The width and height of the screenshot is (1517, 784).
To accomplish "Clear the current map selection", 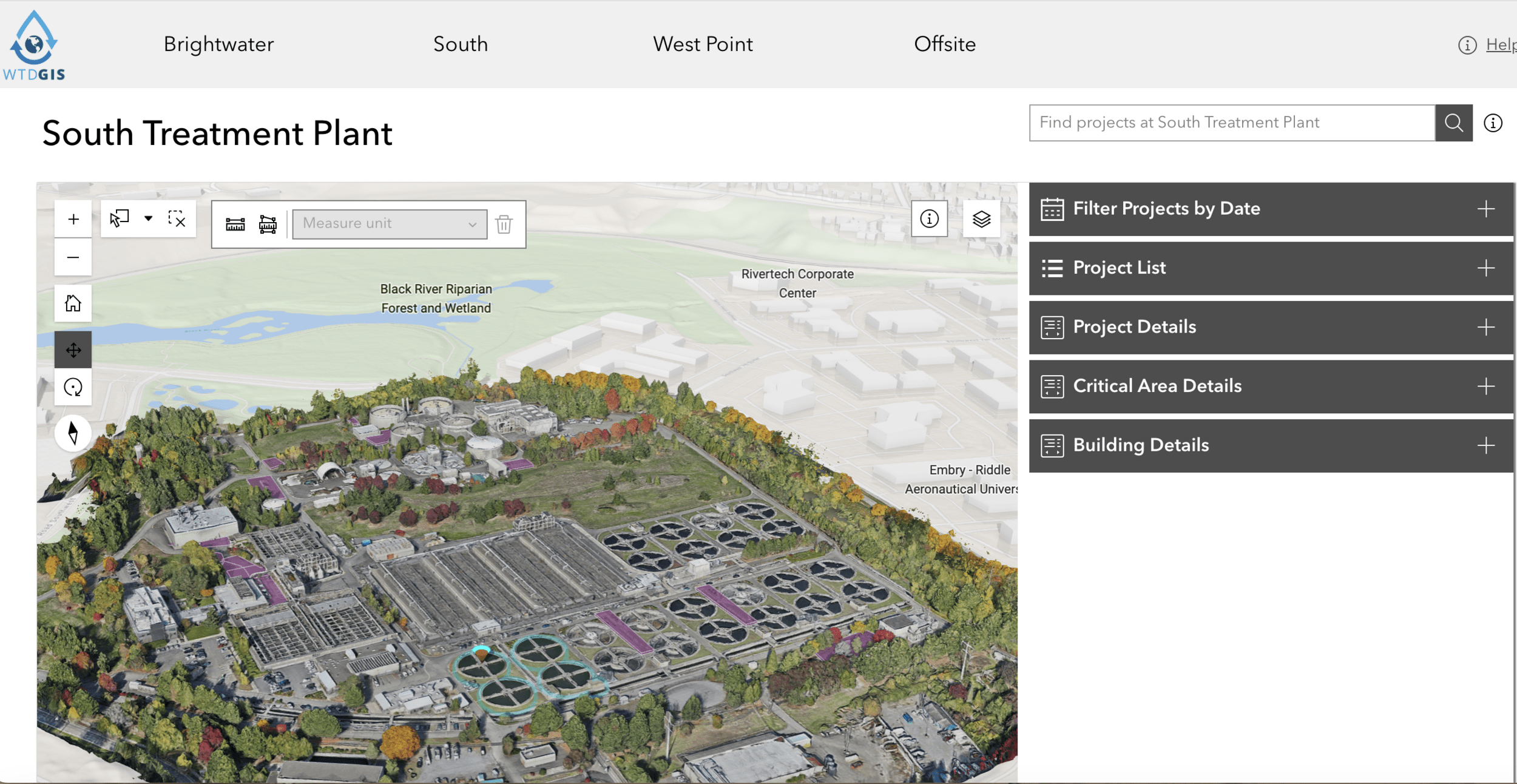I will point(177,218).
